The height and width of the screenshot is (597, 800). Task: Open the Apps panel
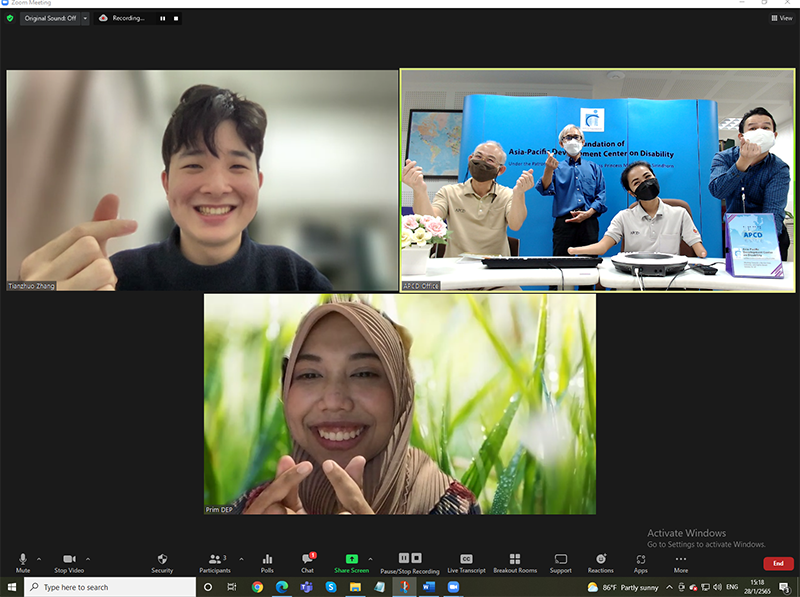(x=640, y=562)
